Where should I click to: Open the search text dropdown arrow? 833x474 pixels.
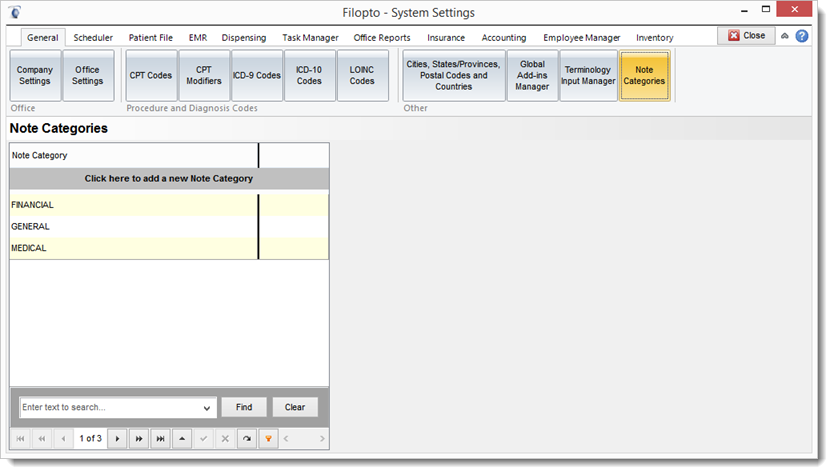point(207,408)
